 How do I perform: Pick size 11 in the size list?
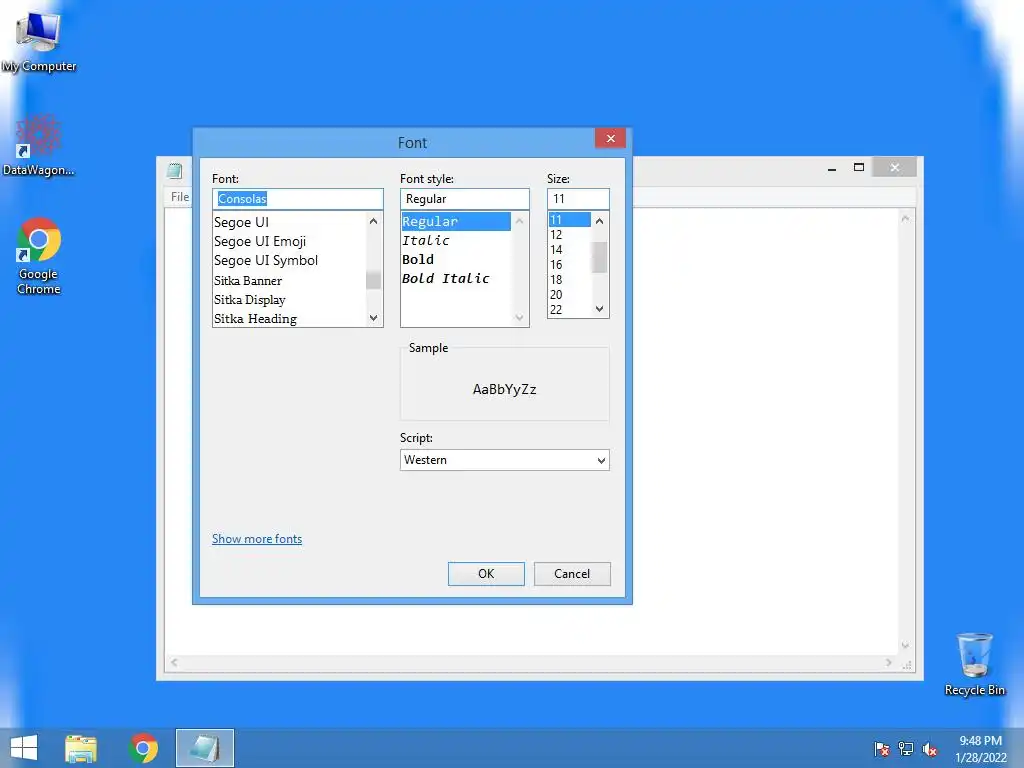point(569,219)
